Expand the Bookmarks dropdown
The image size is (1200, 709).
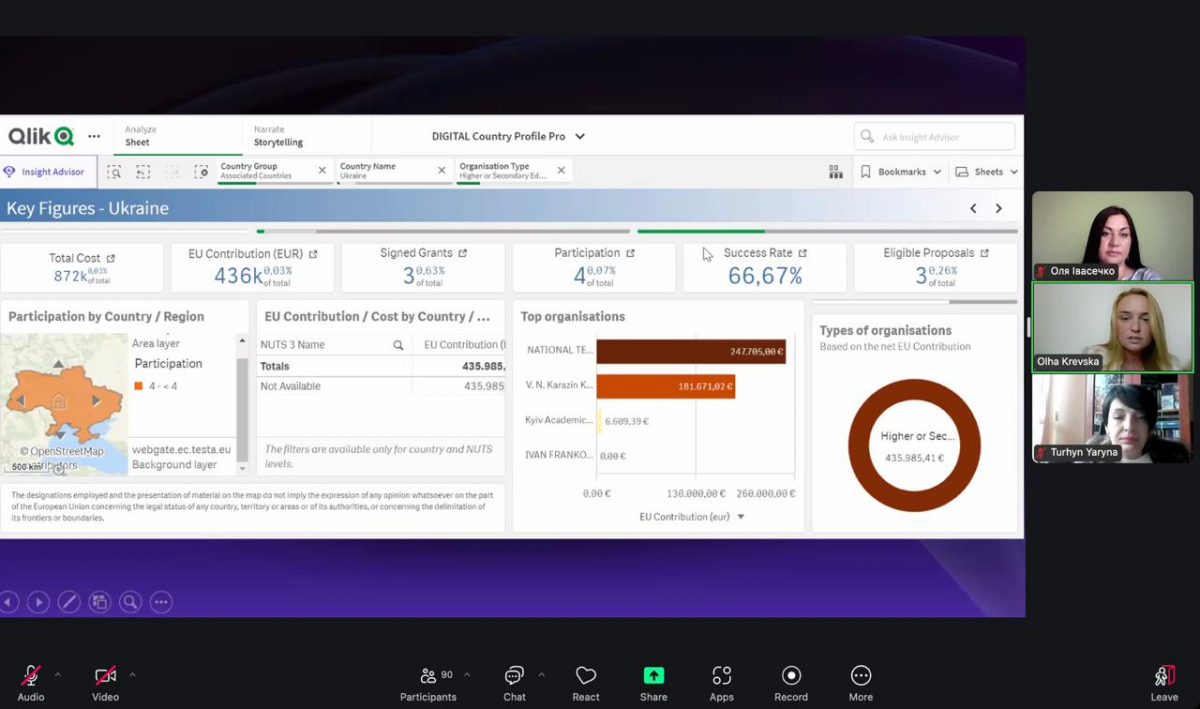901,172
